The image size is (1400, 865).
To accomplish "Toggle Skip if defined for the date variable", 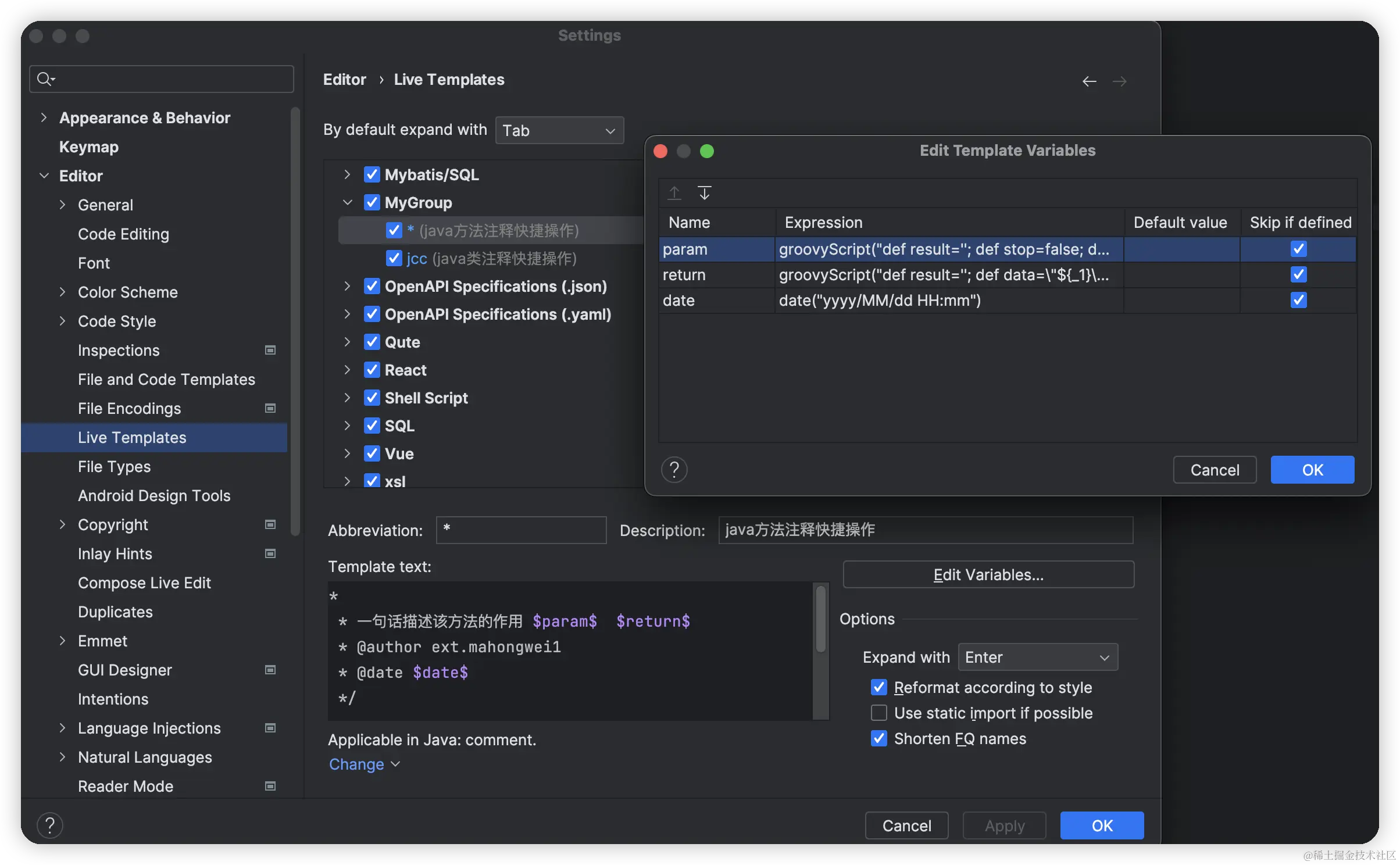I will coord(1298,300).
